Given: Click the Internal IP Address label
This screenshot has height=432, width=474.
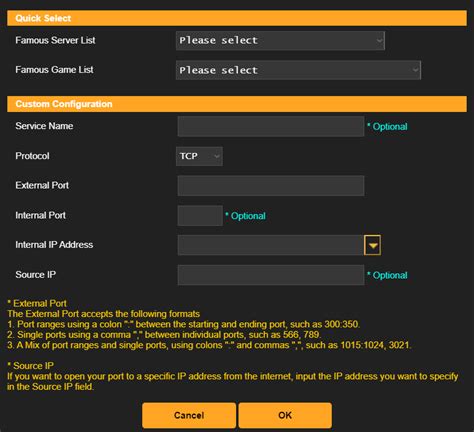Looking at the screenshot, I should (54, 245).
